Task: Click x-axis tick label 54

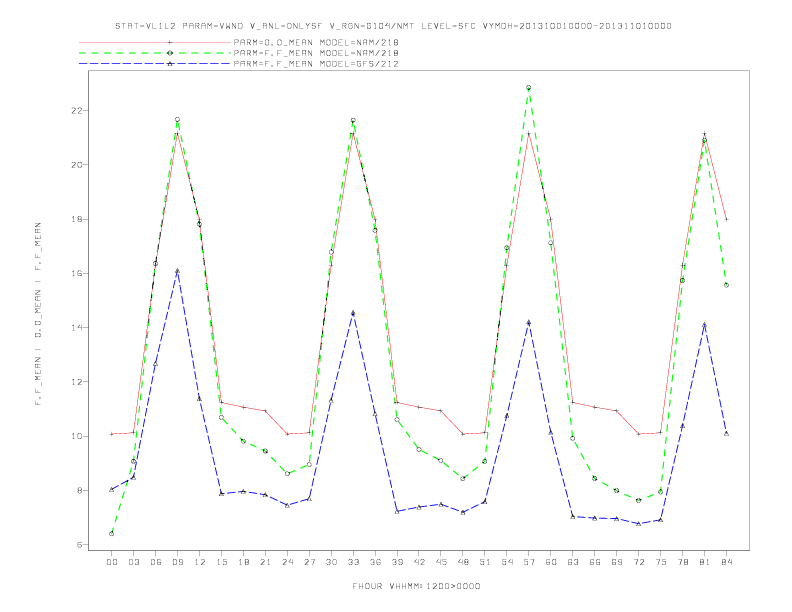Action: pos(507,562)
